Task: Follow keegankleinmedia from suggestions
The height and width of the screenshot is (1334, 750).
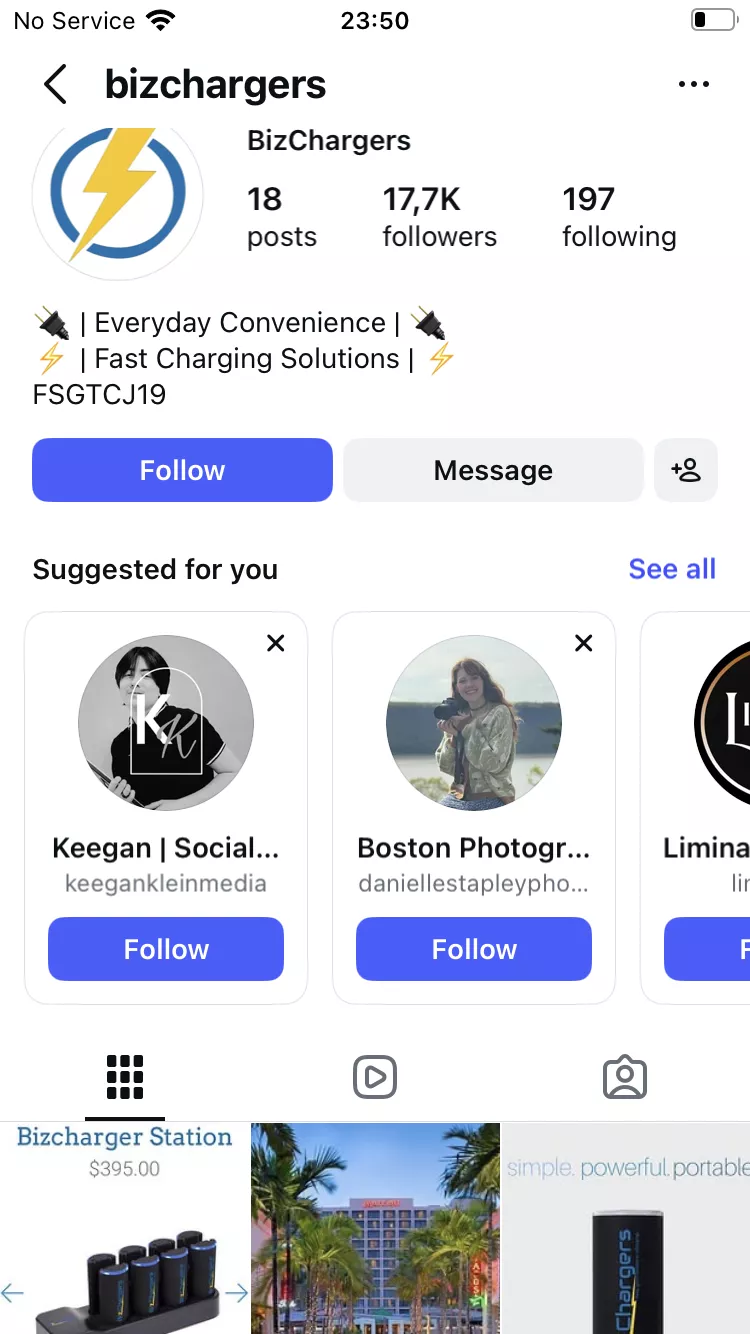Action: click(166, 949)
